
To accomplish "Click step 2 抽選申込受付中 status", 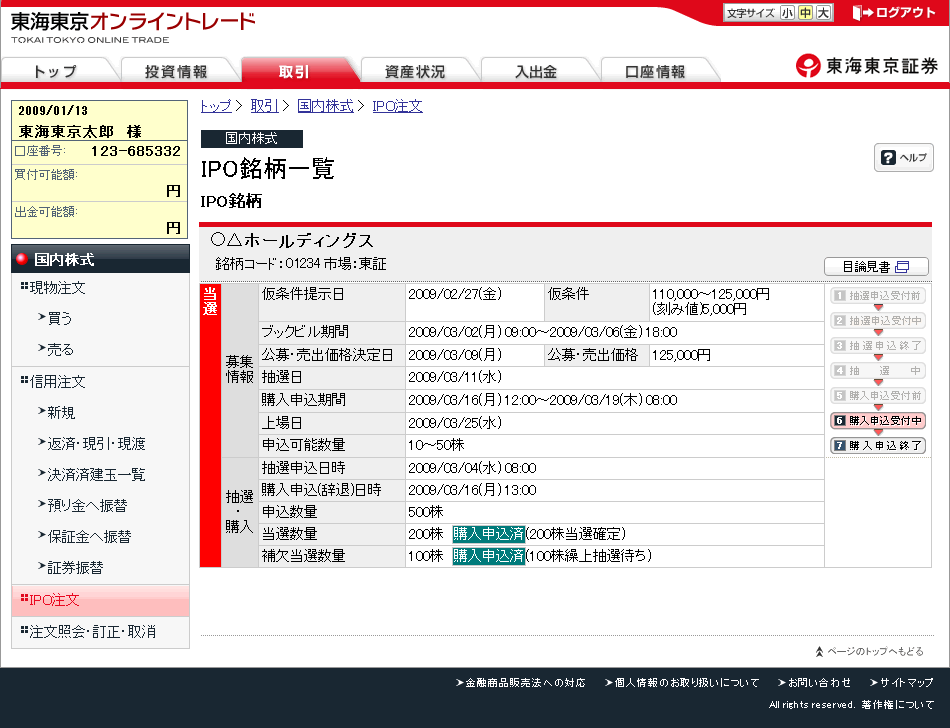I will click(x=878, y=320).
